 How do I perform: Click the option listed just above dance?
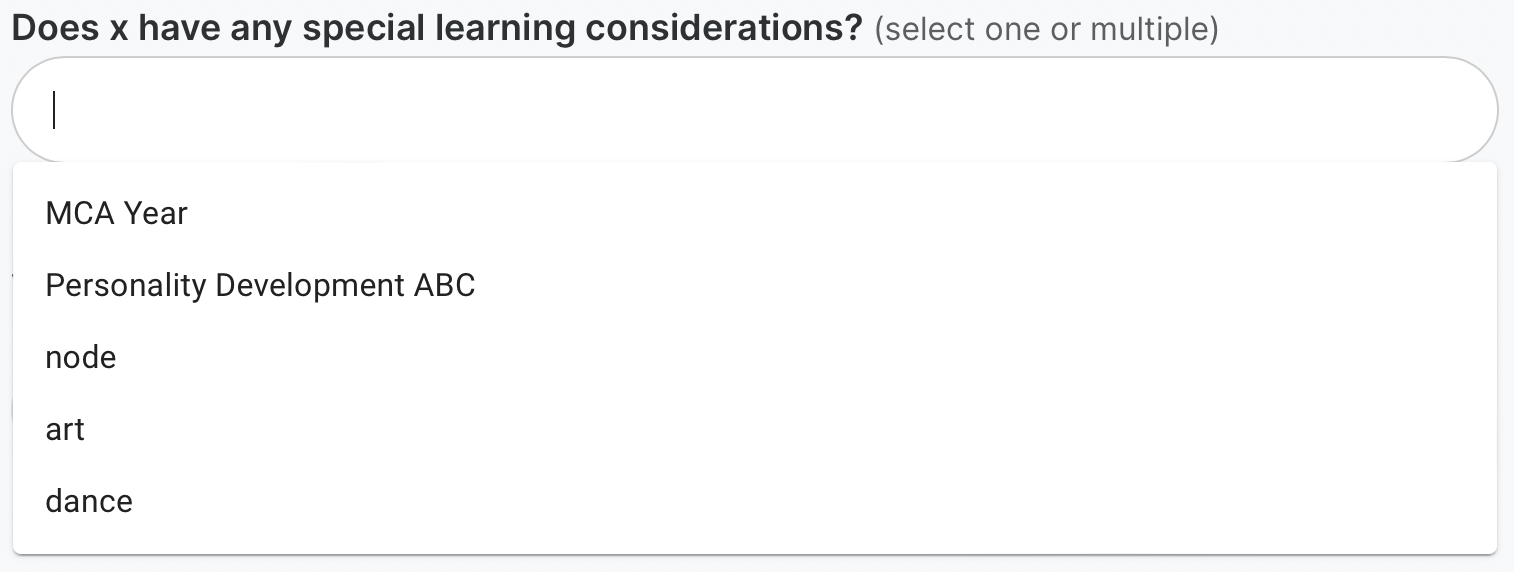65,430
